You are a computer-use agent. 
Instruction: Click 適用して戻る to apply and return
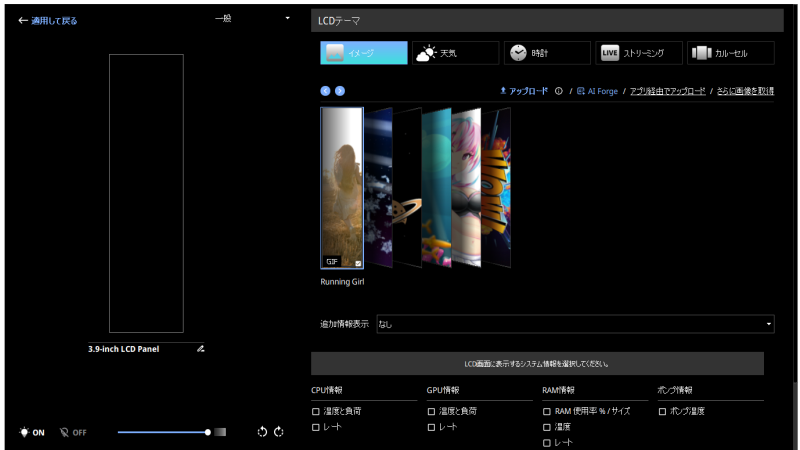tap(47, 20)
